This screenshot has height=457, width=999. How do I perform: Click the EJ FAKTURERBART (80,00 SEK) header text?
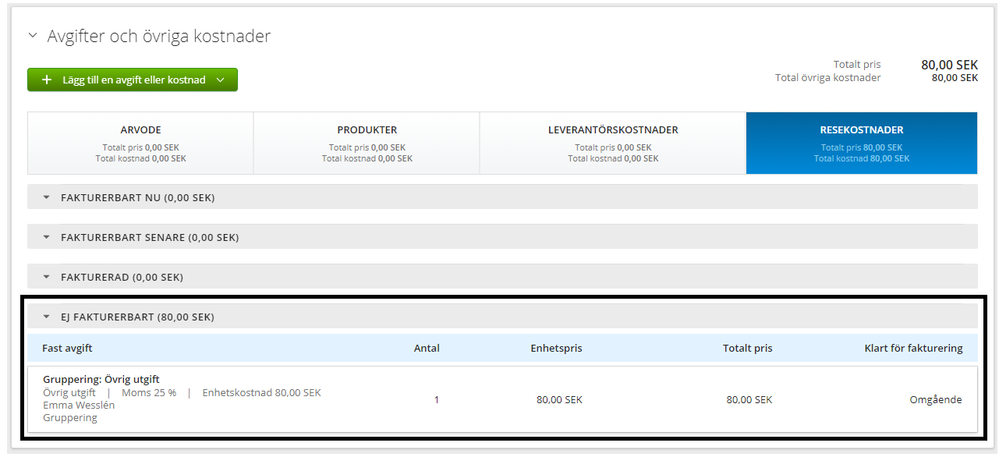[138, 317]
